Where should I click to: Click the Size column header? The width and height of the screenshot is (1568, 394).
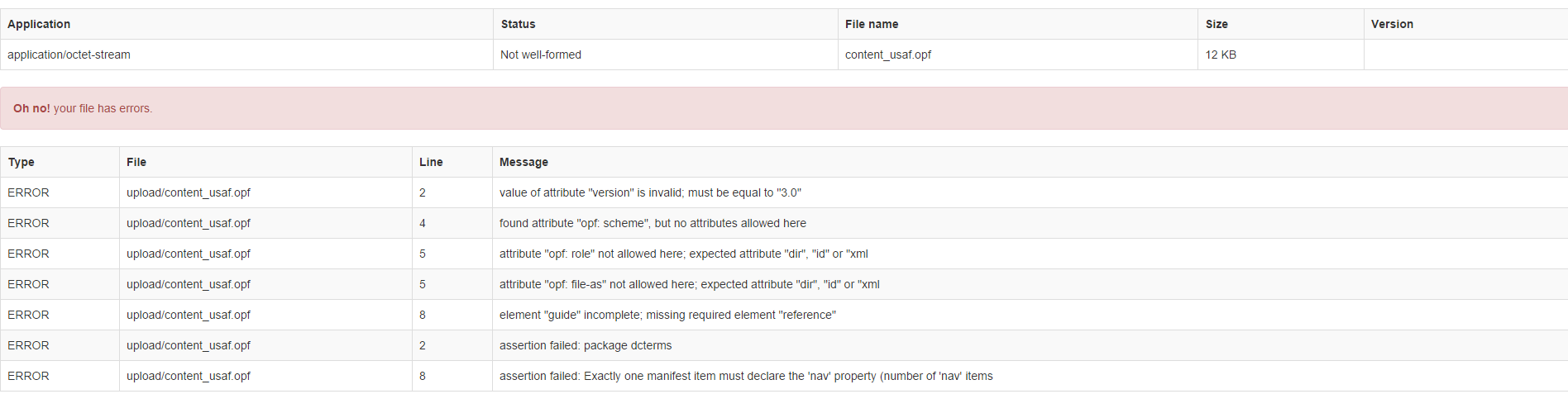click(1216, 24)
